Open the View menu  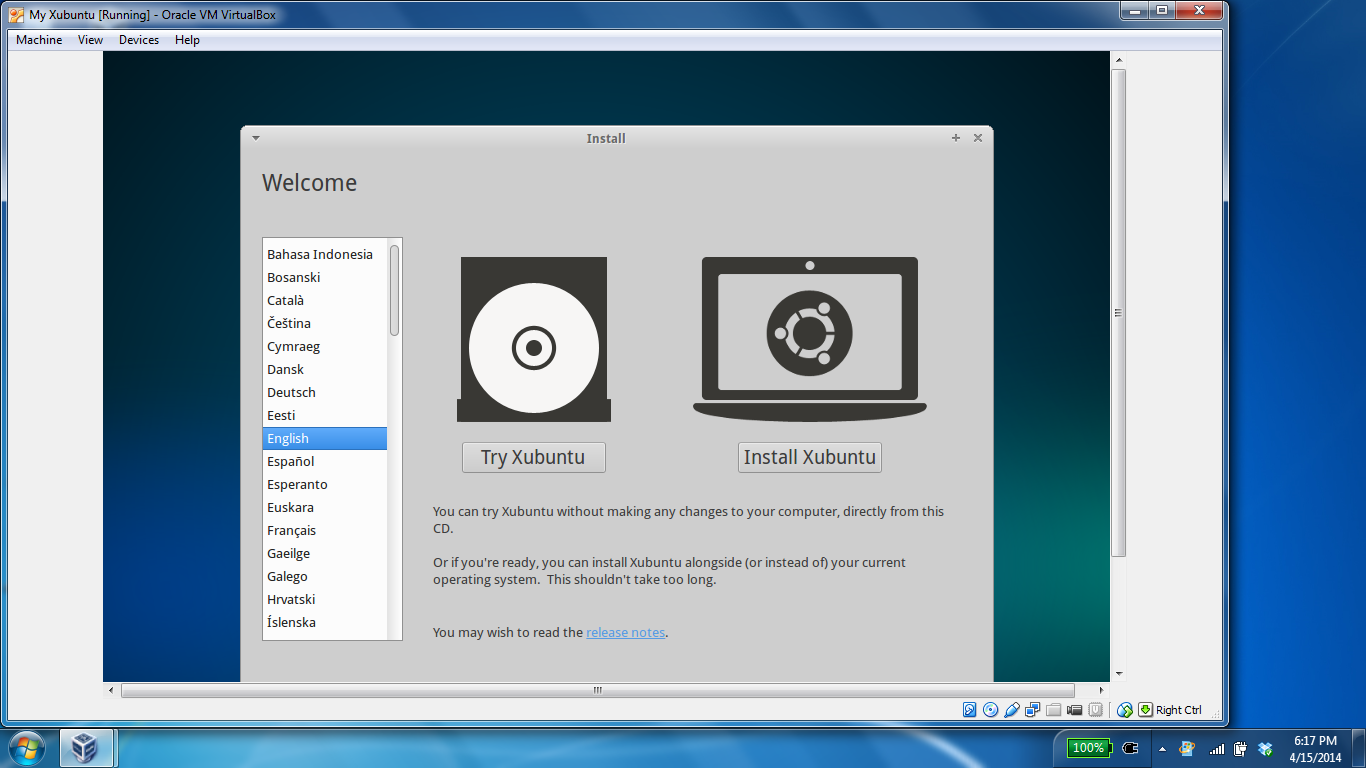[90, 40]
